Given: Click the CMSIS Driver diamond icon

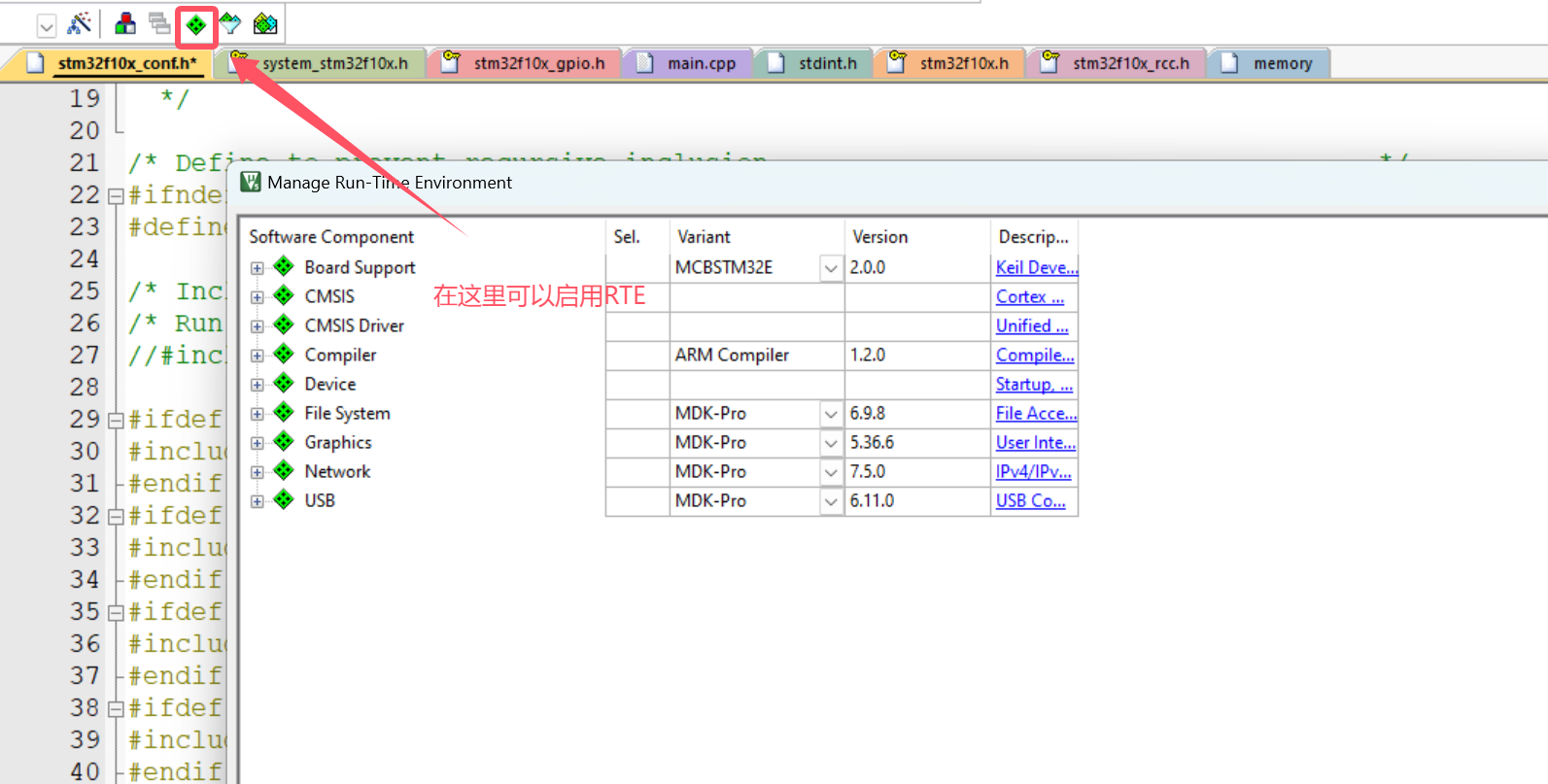Looking at the screenshot, I should (x=284, y=324).
